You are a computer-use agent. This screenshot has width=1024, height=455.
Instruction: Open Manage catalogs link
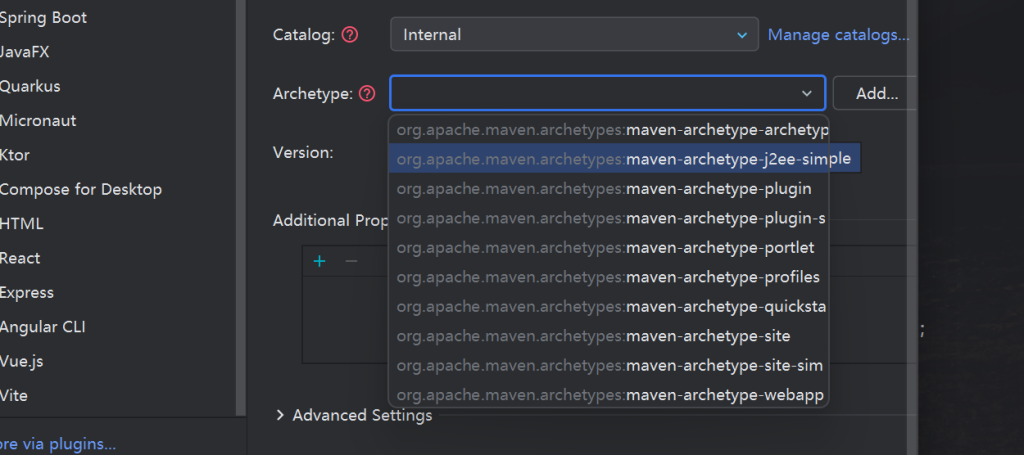tap(838, 35)
